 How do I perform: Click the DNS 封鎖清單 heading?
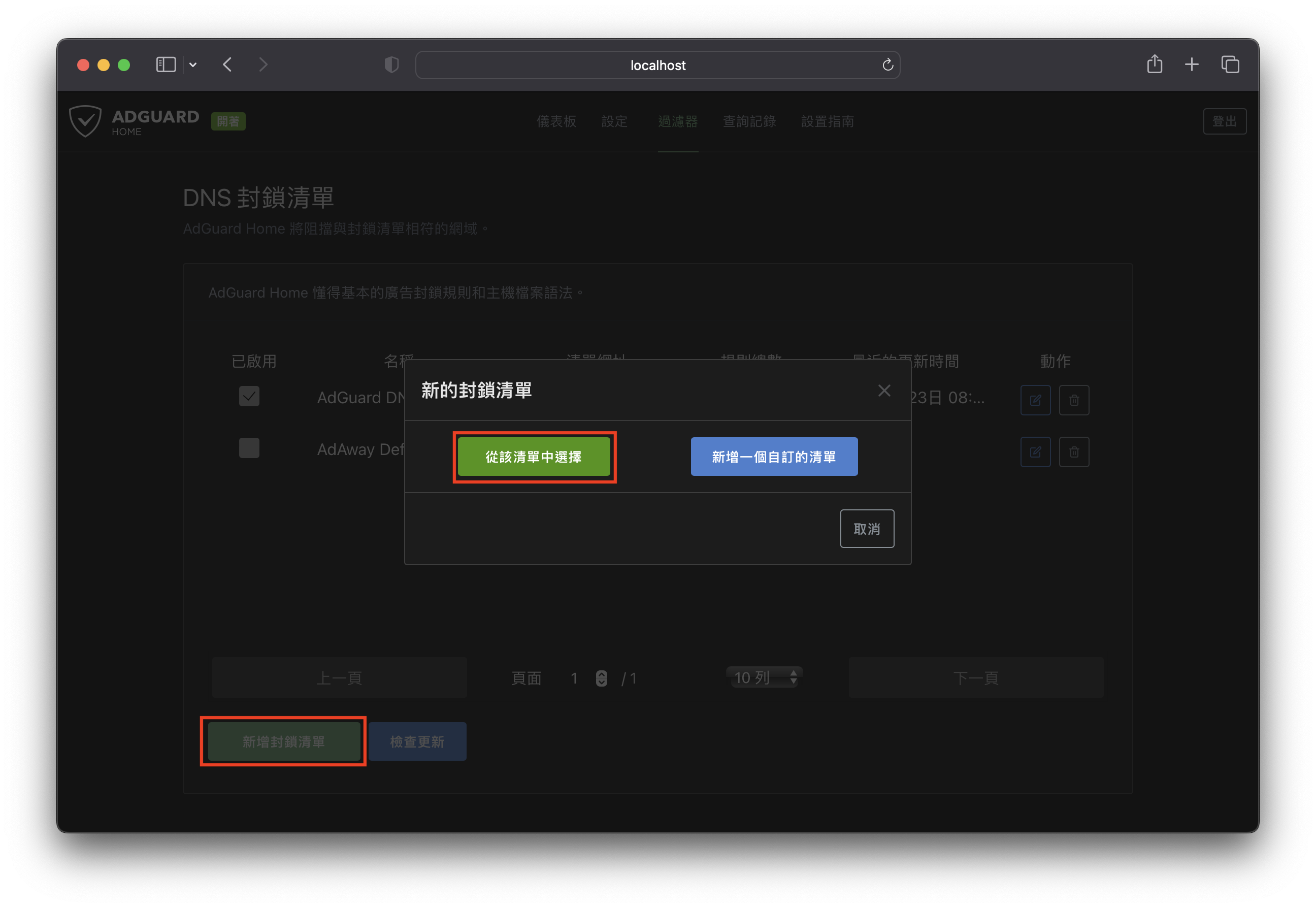tap(258, 198)
